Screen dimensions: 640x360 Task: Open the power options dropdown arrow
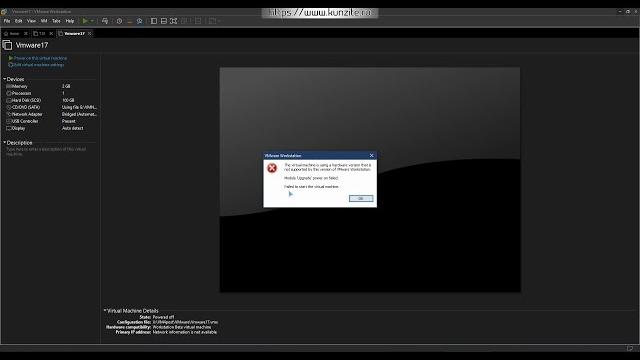click(x=92, y=21)
